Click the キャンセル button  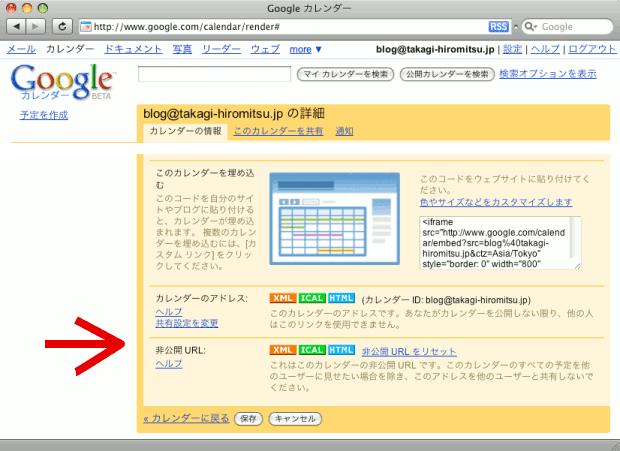click(x=295, y=419)
